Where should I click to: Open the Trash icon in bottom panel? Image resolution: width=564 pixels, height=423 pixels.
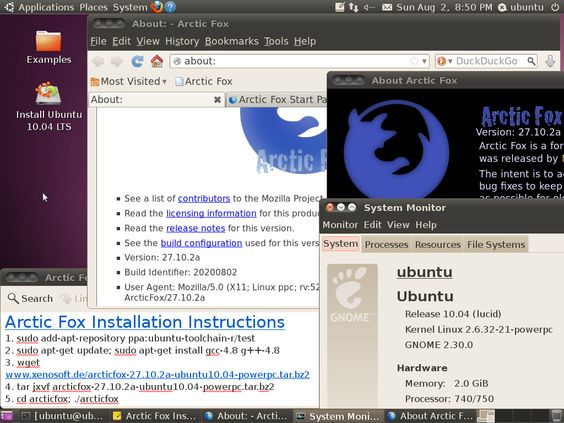tap(556, 416)
